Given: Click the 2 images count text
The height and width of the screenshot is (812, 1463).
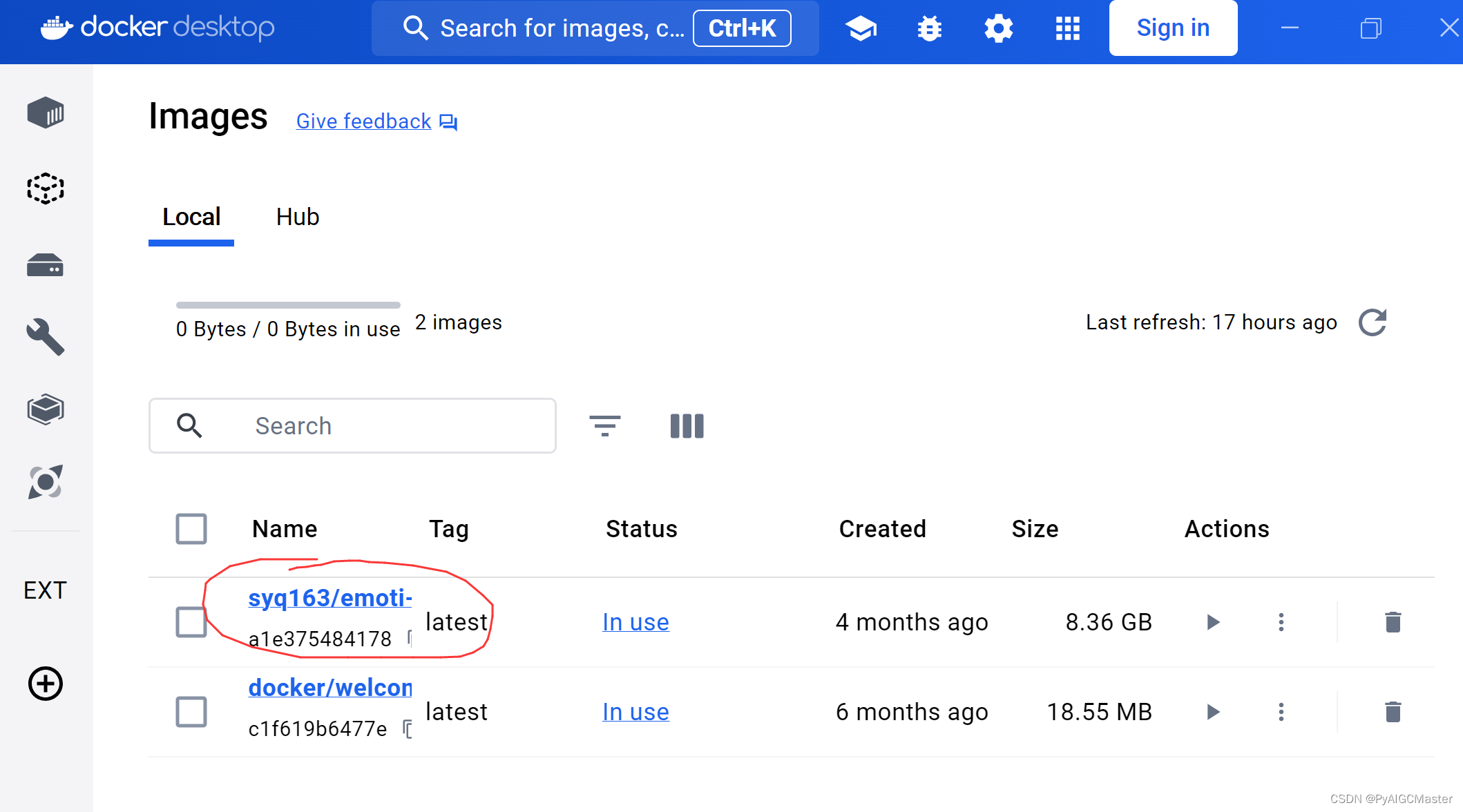Looking at the screenshot, I should (459, 322).
